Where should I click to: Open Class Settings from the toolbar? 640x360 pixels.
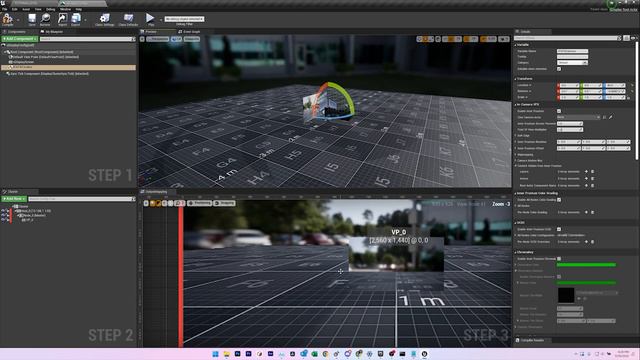[105, 19]
